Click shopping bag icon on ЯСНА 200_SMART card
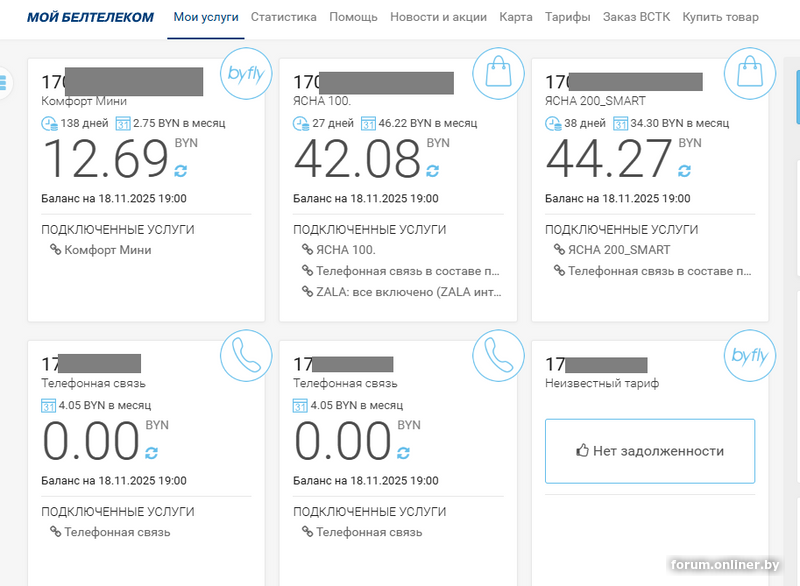 pyautogui.click(x=750, y=73)
